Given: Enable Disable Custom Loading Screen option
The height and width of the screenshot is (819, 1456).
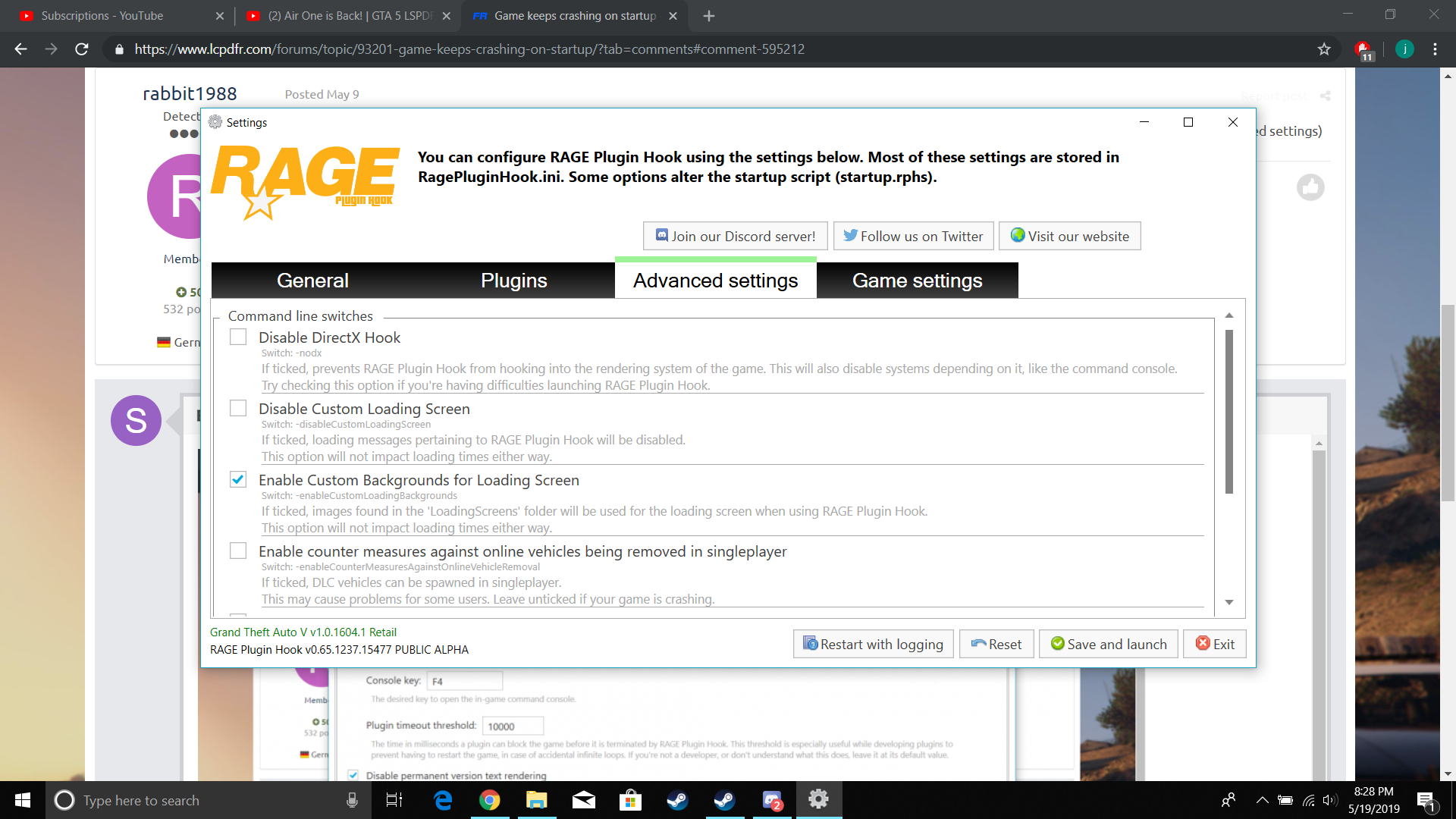Looking at the screenshot, I should [x=238, y=408].
